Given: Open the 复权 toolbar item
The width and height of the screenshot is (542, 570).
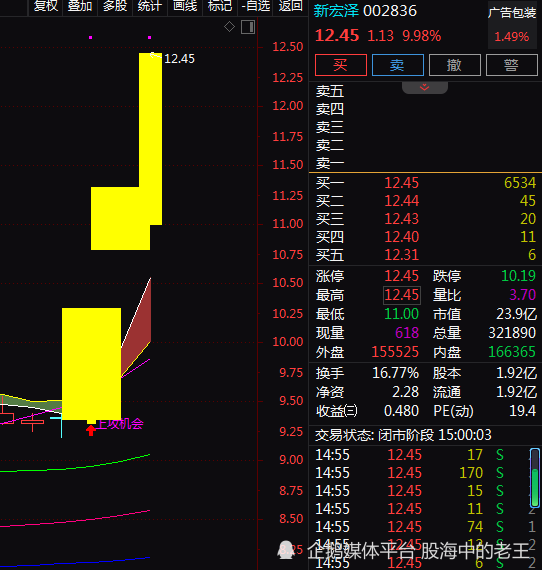Looking at the screenshot, I should pos(45,6).
